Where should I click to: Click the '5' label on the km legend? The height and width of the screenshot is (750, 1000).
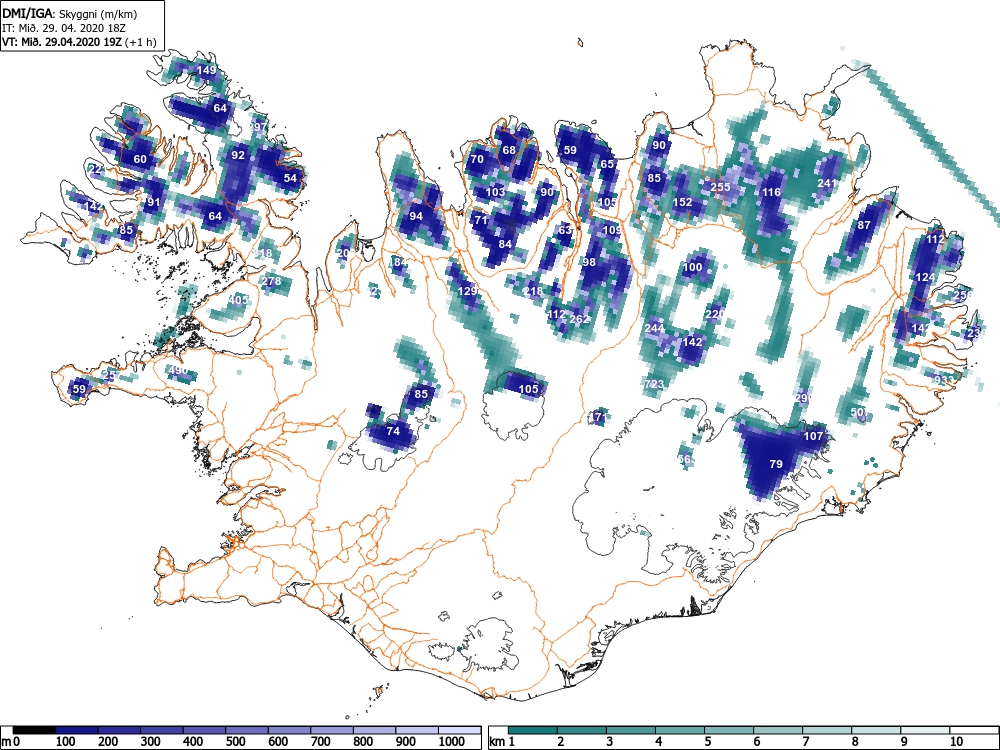[707, 742]
